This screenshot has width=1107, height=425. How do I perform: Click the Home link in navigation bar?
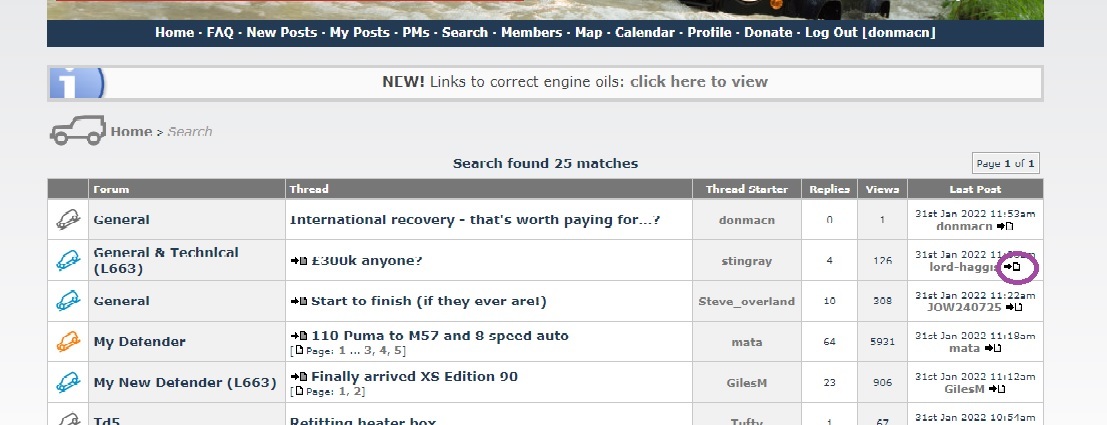pyautogui.click(x=174, y=32)
